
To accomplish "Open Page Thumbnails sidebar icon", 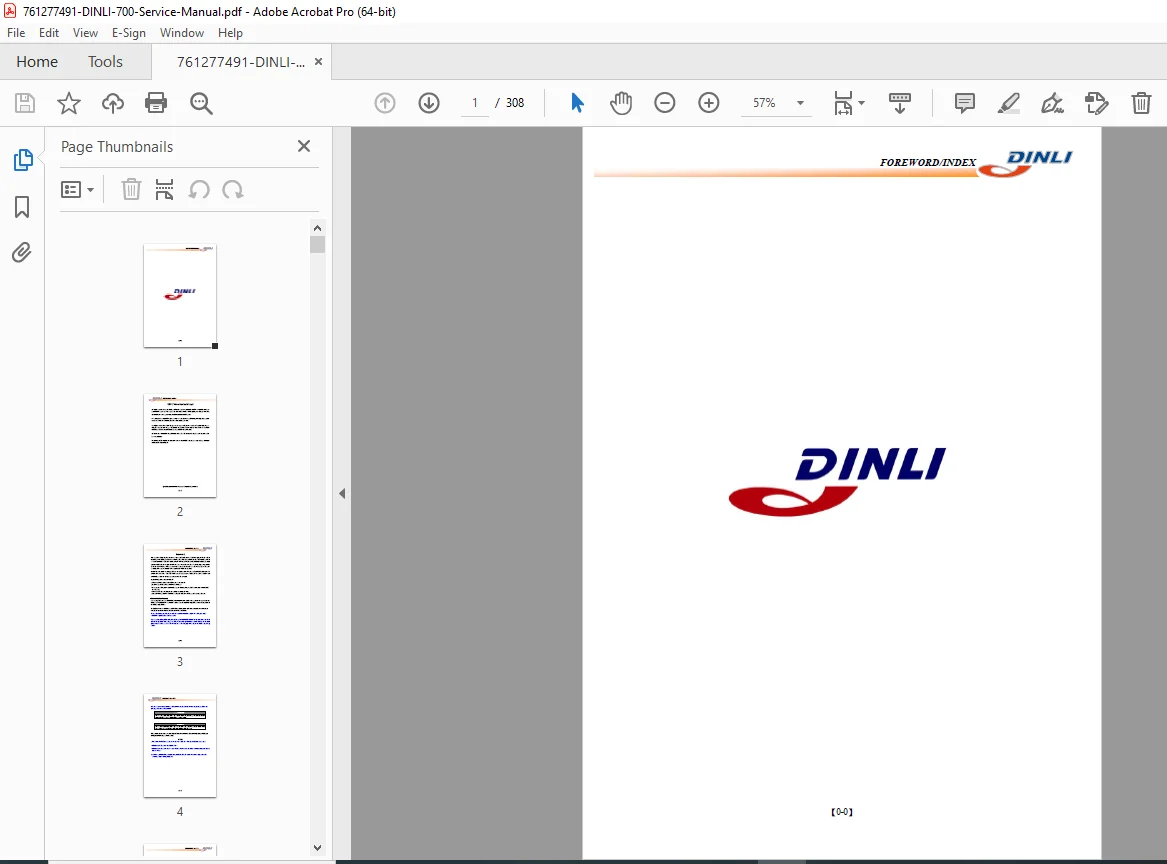I will [x=23, y=159].
